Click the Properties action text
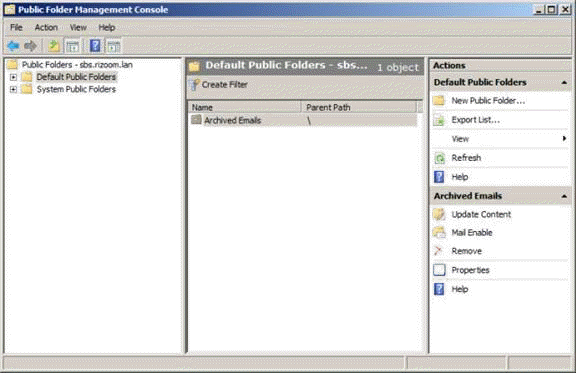576x373 pixels. (471, 270)
